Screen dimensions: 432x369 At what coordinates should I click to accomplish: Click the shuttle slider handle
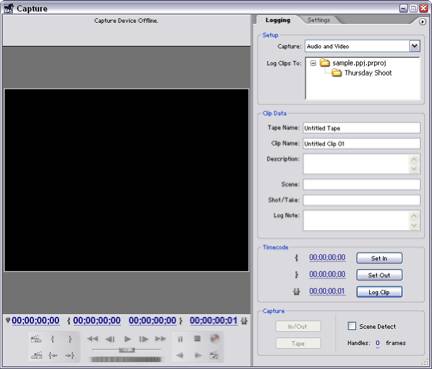[x=127, y=350]
